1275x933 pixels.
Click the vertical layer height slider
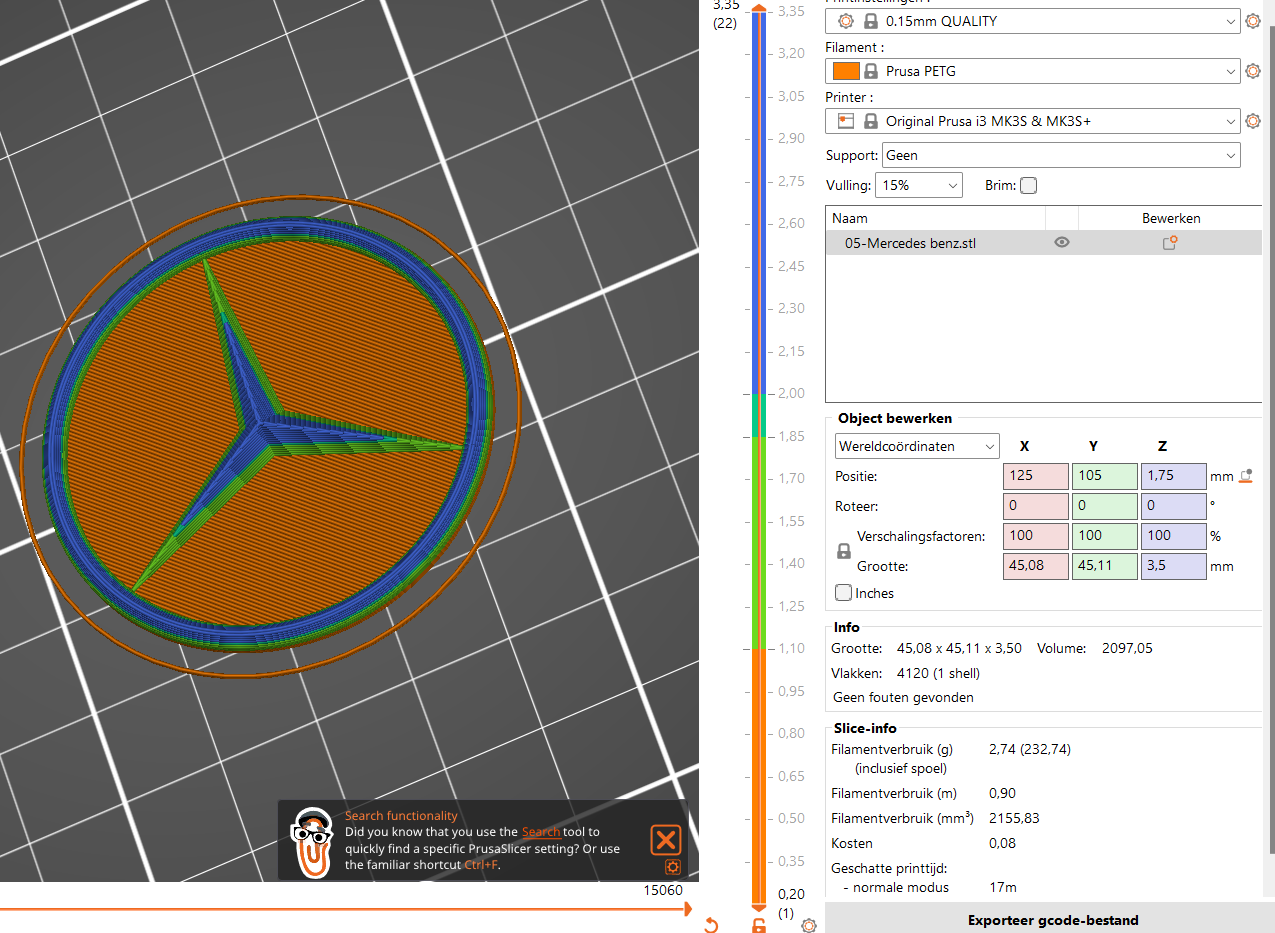tap(759, 450)
